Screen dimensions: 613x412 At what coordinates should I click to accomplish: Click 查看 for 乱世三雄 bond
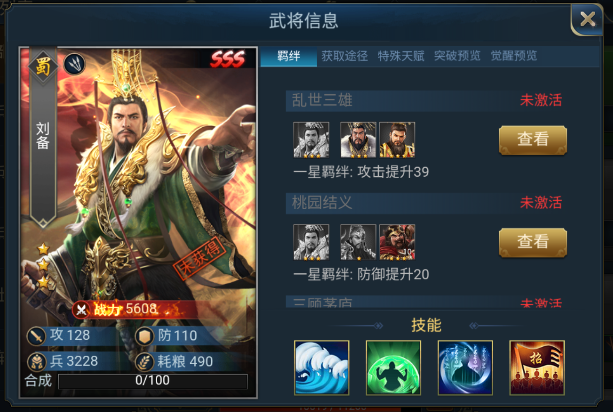[533, 140]
